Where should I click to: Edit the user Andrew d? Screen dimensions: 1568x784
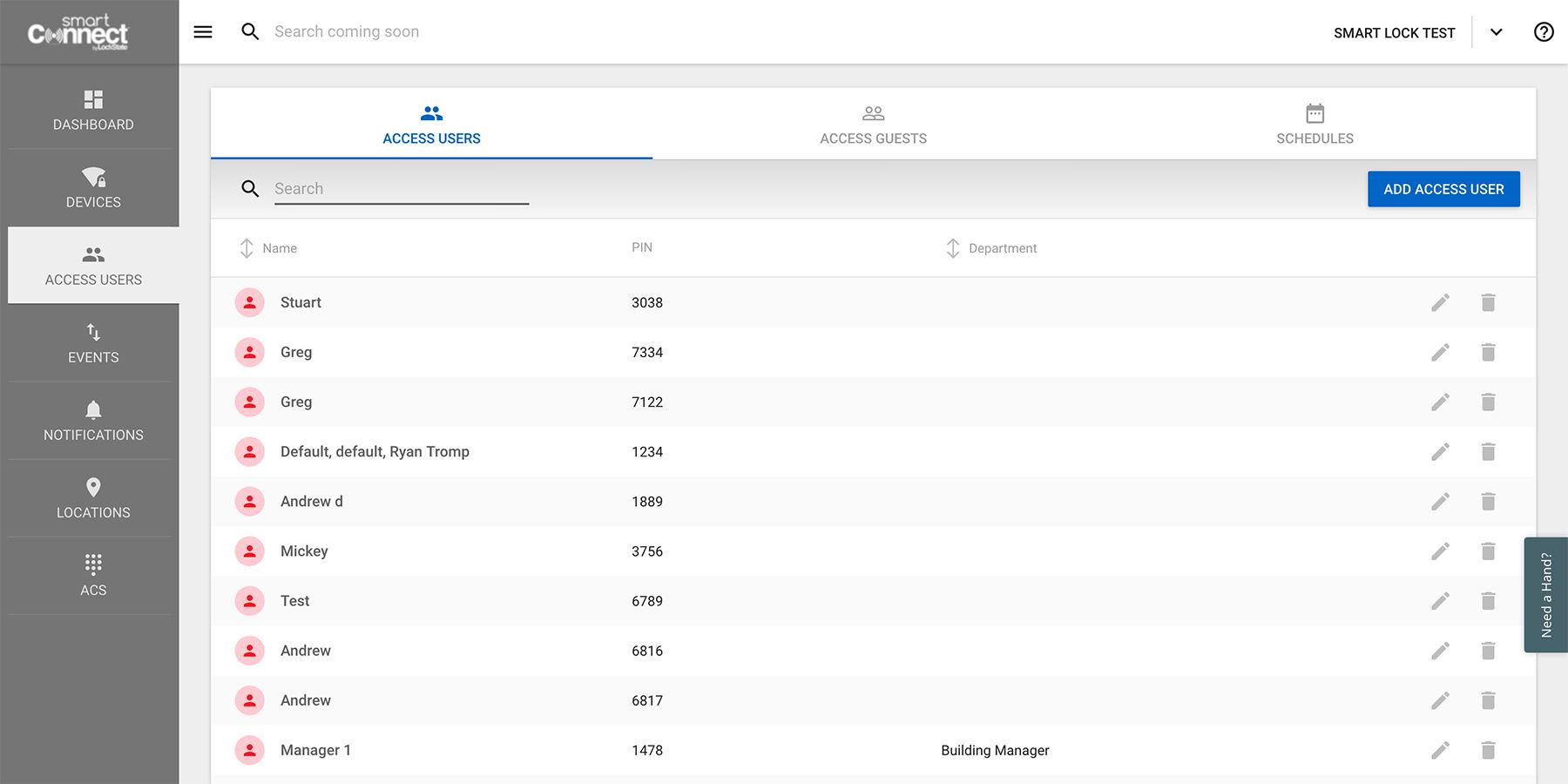tap(1440, 501)
